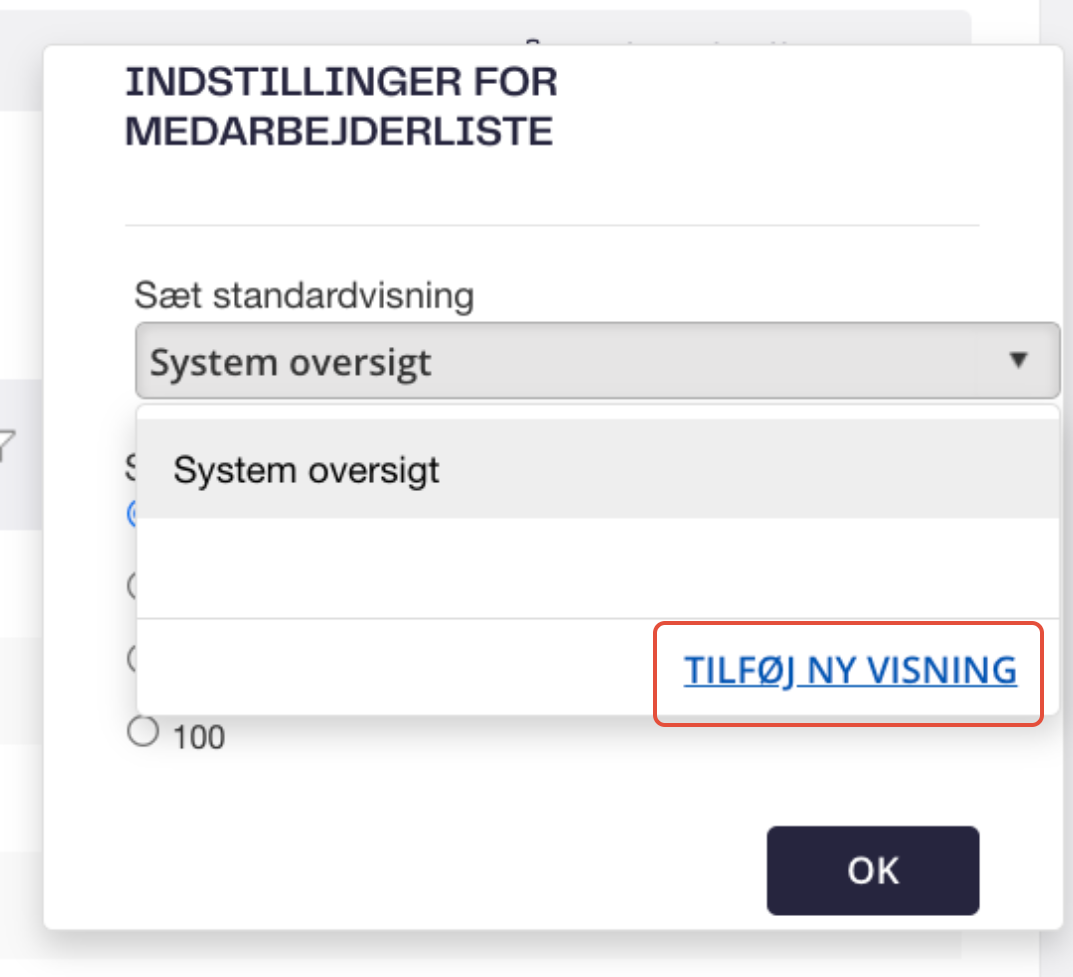The image size is (1073, 977).
Task: Click the TILFØJ NY VISNING link
Action: pos(849,670)
